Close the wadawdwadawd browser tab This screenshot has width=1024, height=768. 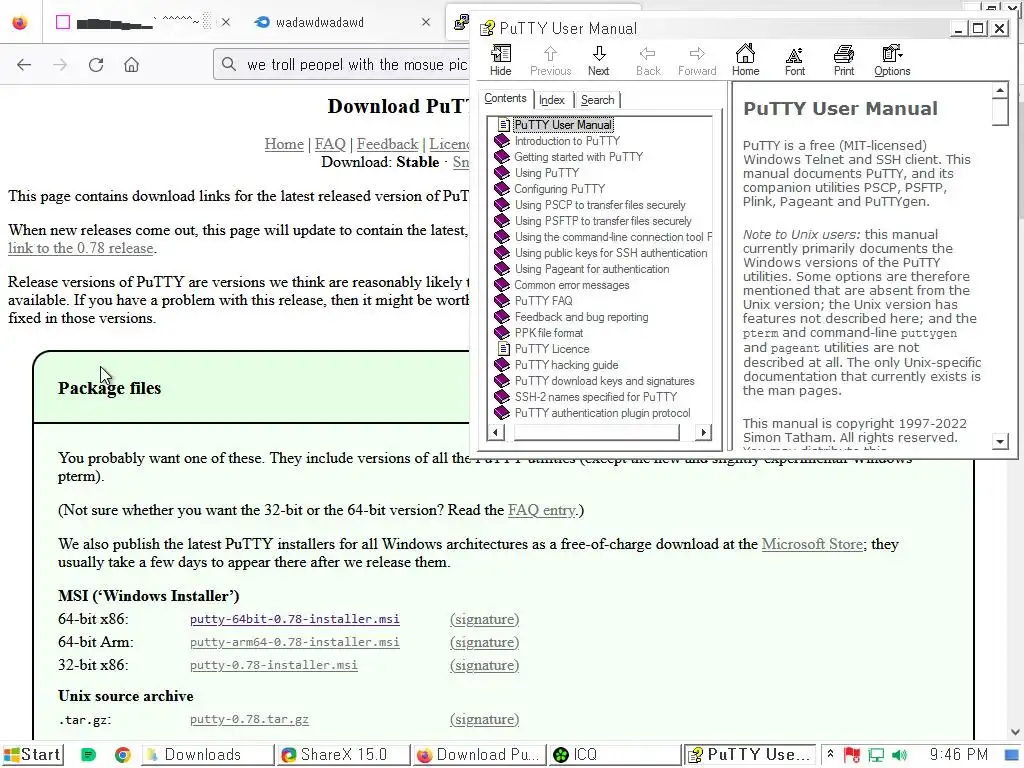click(x=426, y=22)
